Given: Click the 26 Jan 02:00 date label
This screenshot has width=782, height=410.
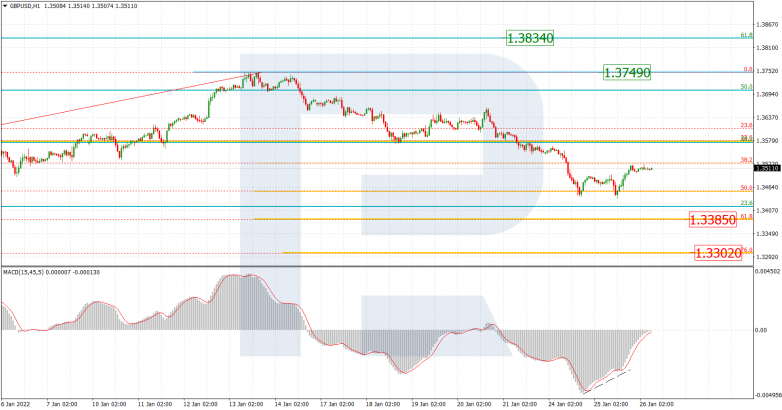Looking at the screenshot, I should pyautogui.click(x=657, y=404).
